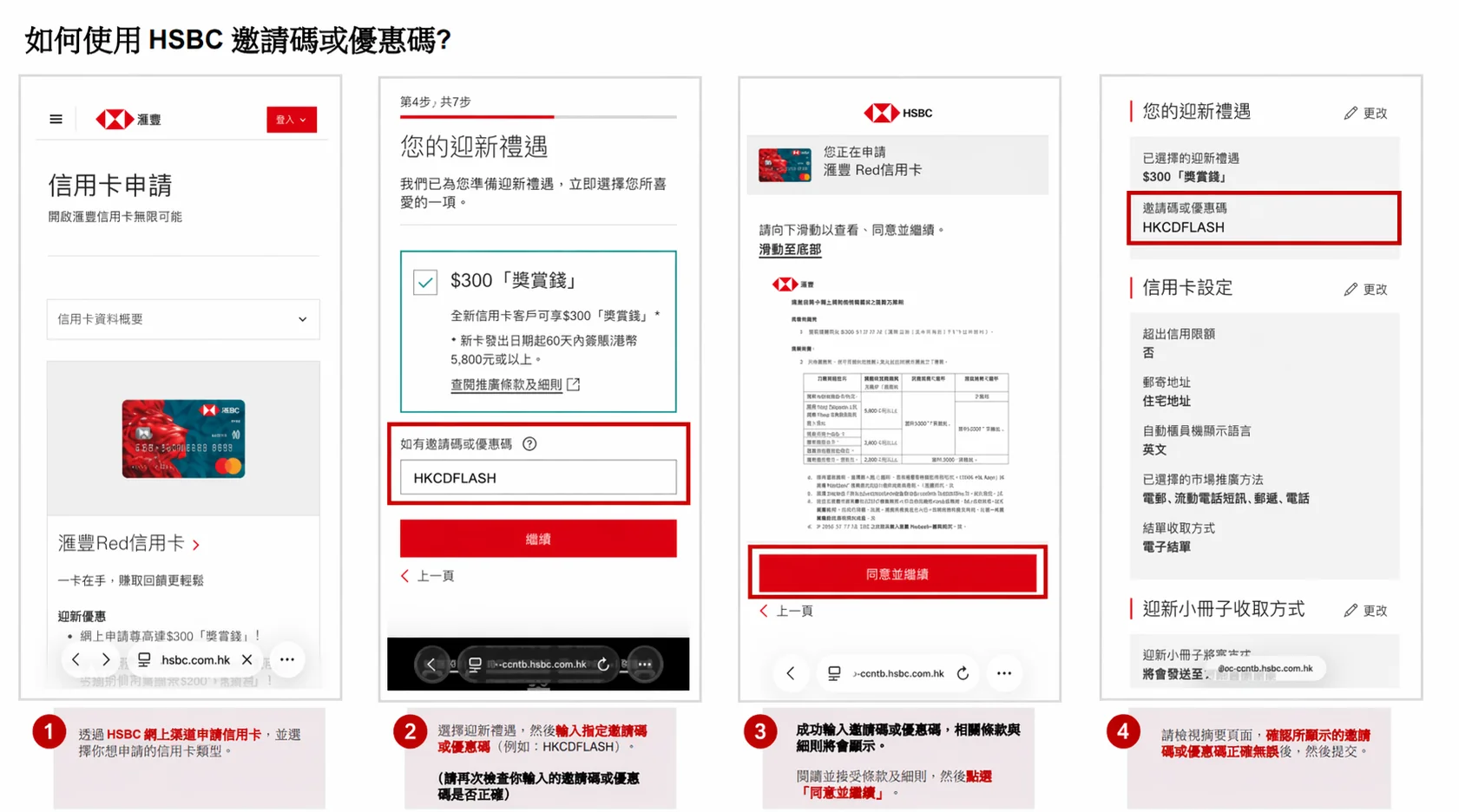Click the HSBC Red credit card image

point(183,439)
